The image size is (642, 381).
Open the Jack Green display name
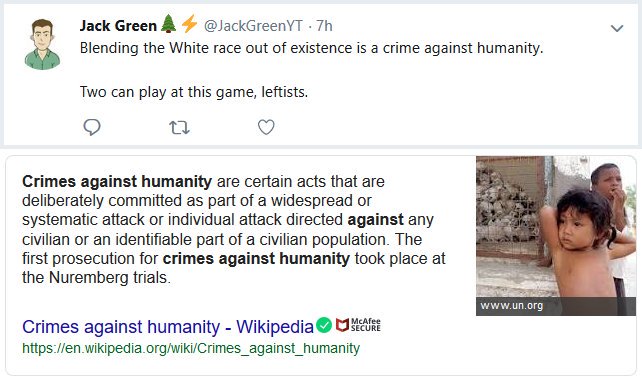[x=118, y=26]
